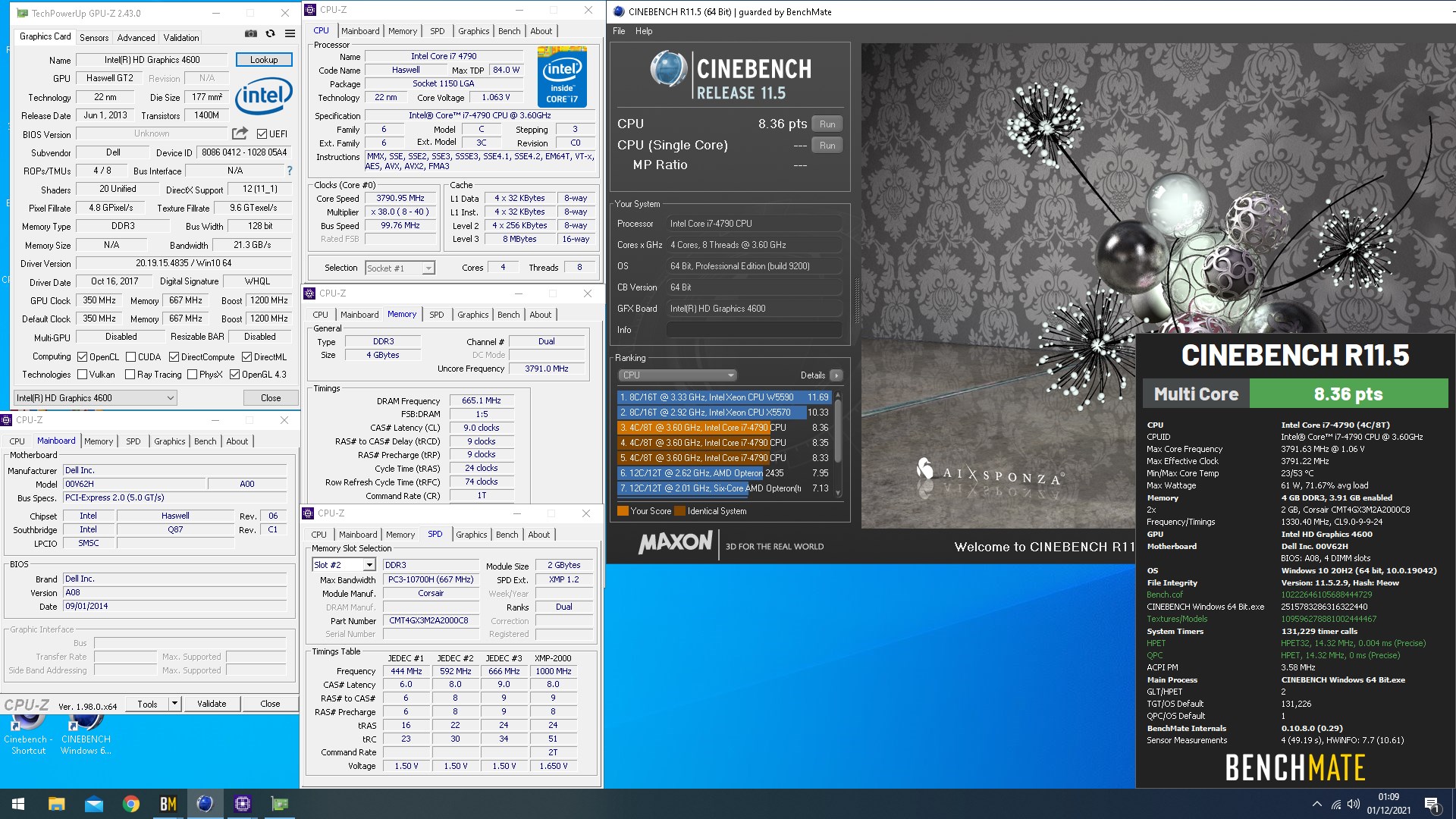This screenshot has height=819, width=1456.
Task: Click the taskbar clock showing 01:09
Action: coord(1389,804)
